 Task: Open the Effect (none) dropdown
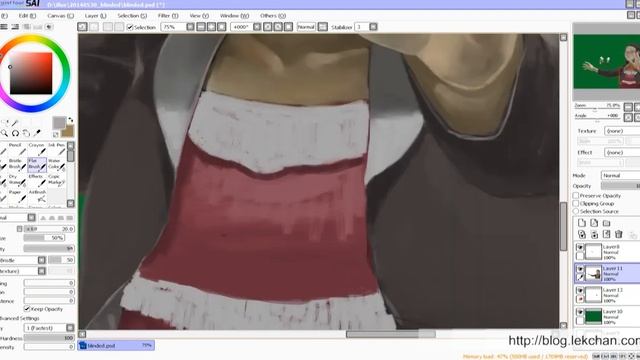click(x=622, y=152)
